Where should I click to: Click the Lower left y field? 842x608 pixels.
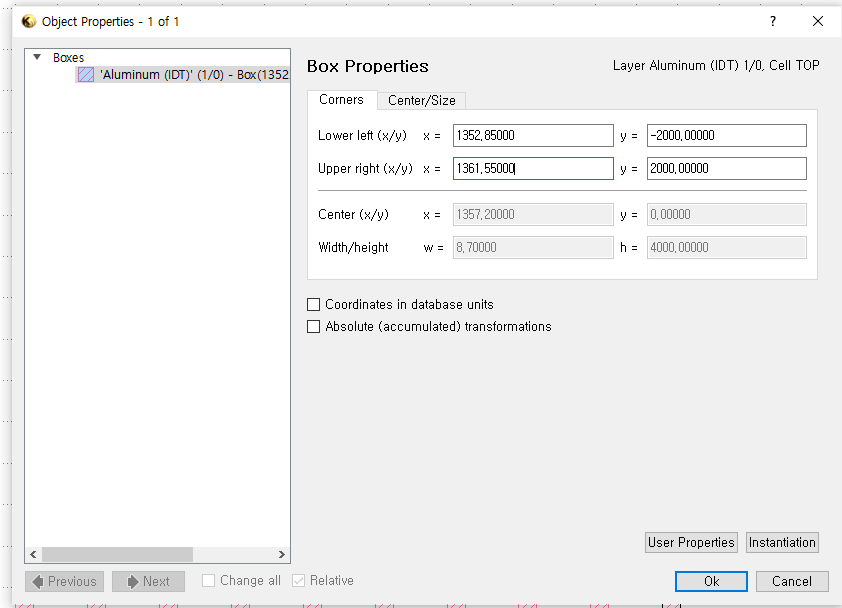727,135
